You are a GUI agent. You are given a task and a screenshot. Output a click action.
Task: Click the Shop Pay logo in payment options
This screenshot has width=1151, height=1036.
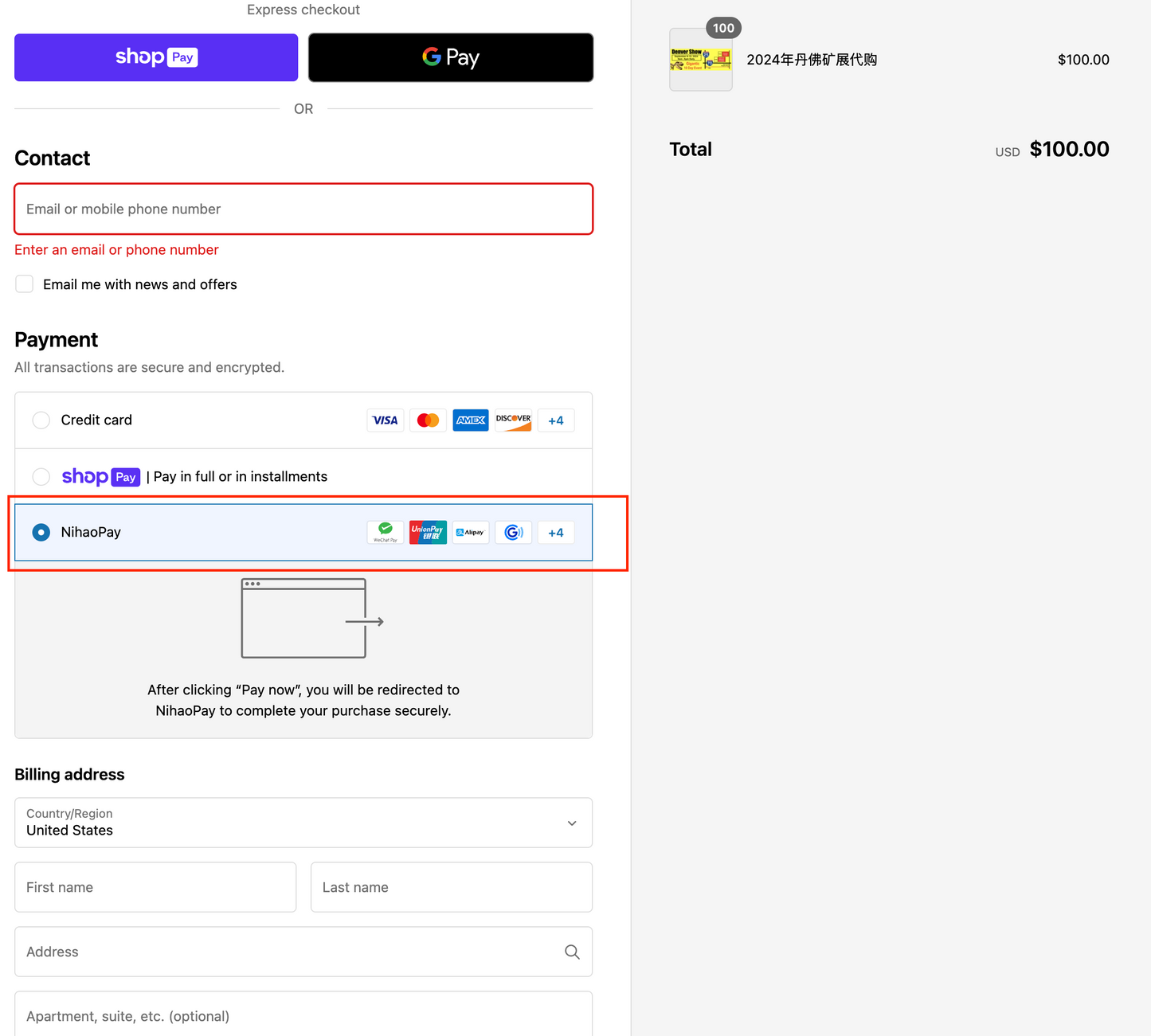[101, 477]
